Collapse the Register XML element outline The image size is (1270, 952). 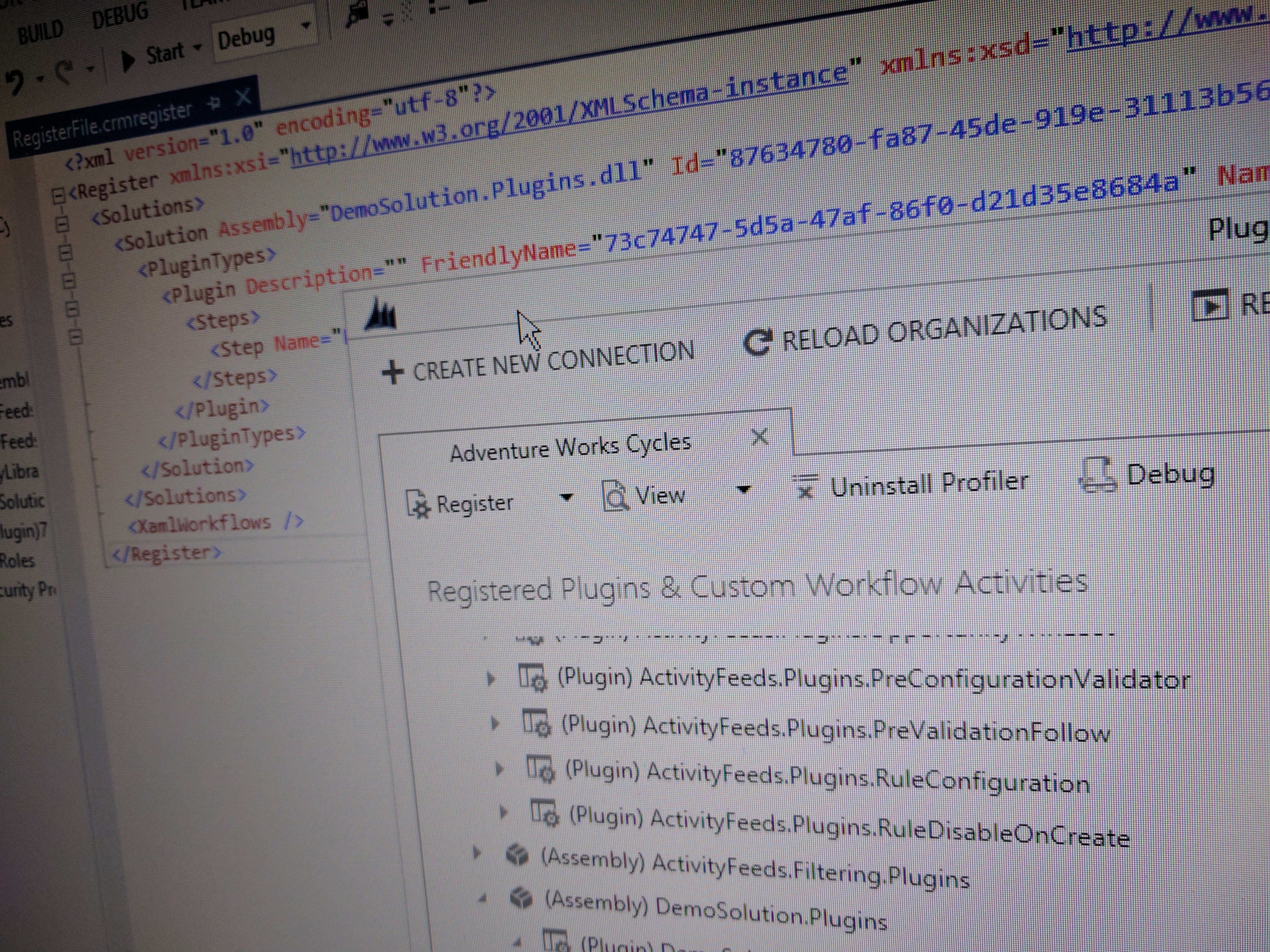point(58,196)
